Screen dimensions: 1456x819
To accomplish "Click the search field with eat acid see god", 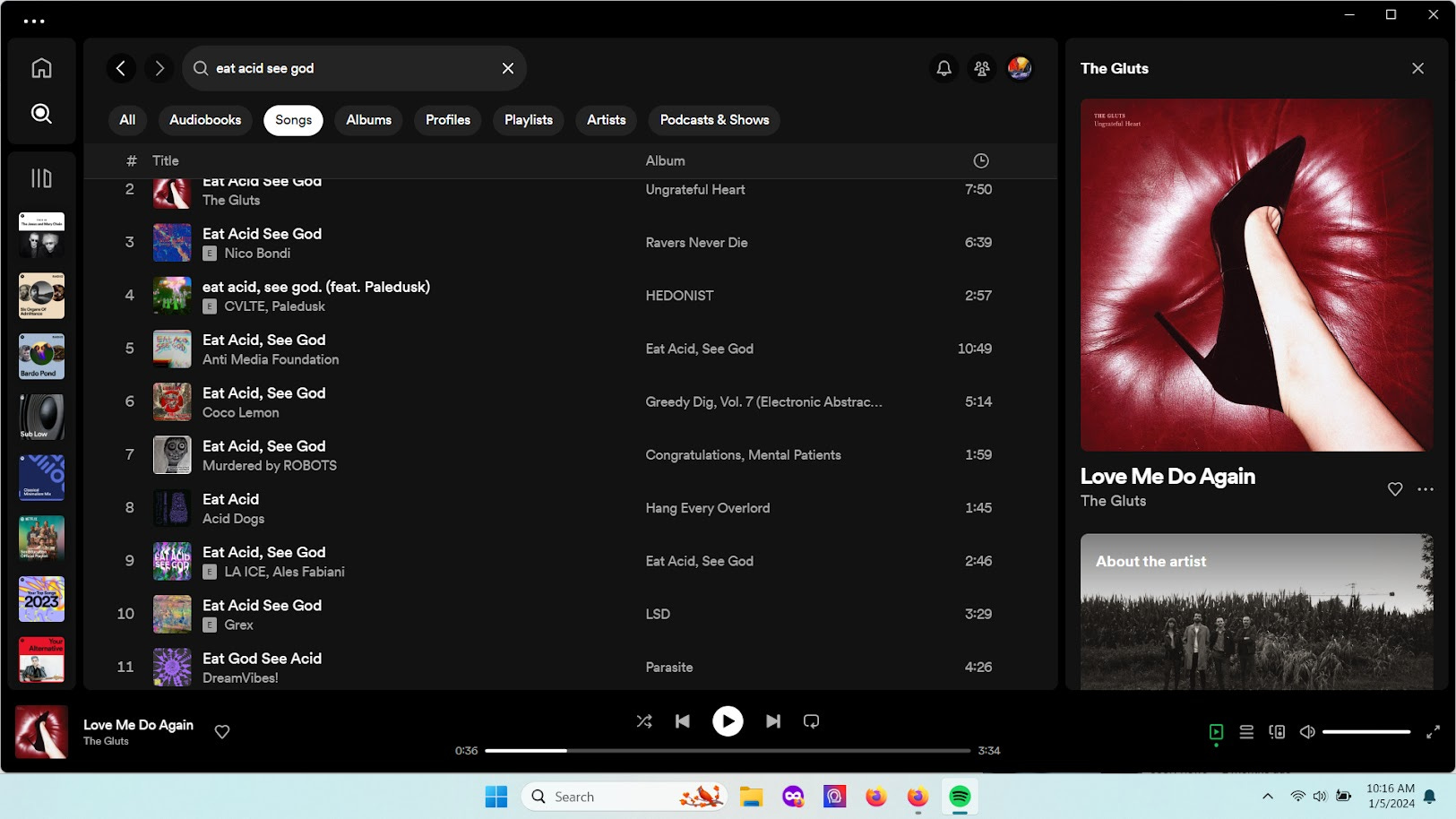I will [x=354, y=68].
